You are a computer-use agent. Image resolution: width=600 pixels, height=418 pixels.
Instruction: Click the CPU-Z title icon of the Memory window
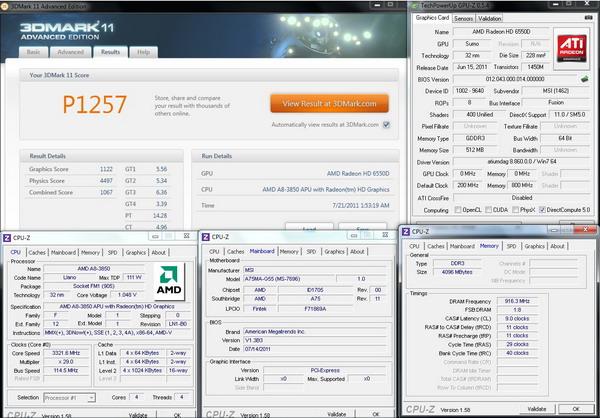click(x=406, y=232)
